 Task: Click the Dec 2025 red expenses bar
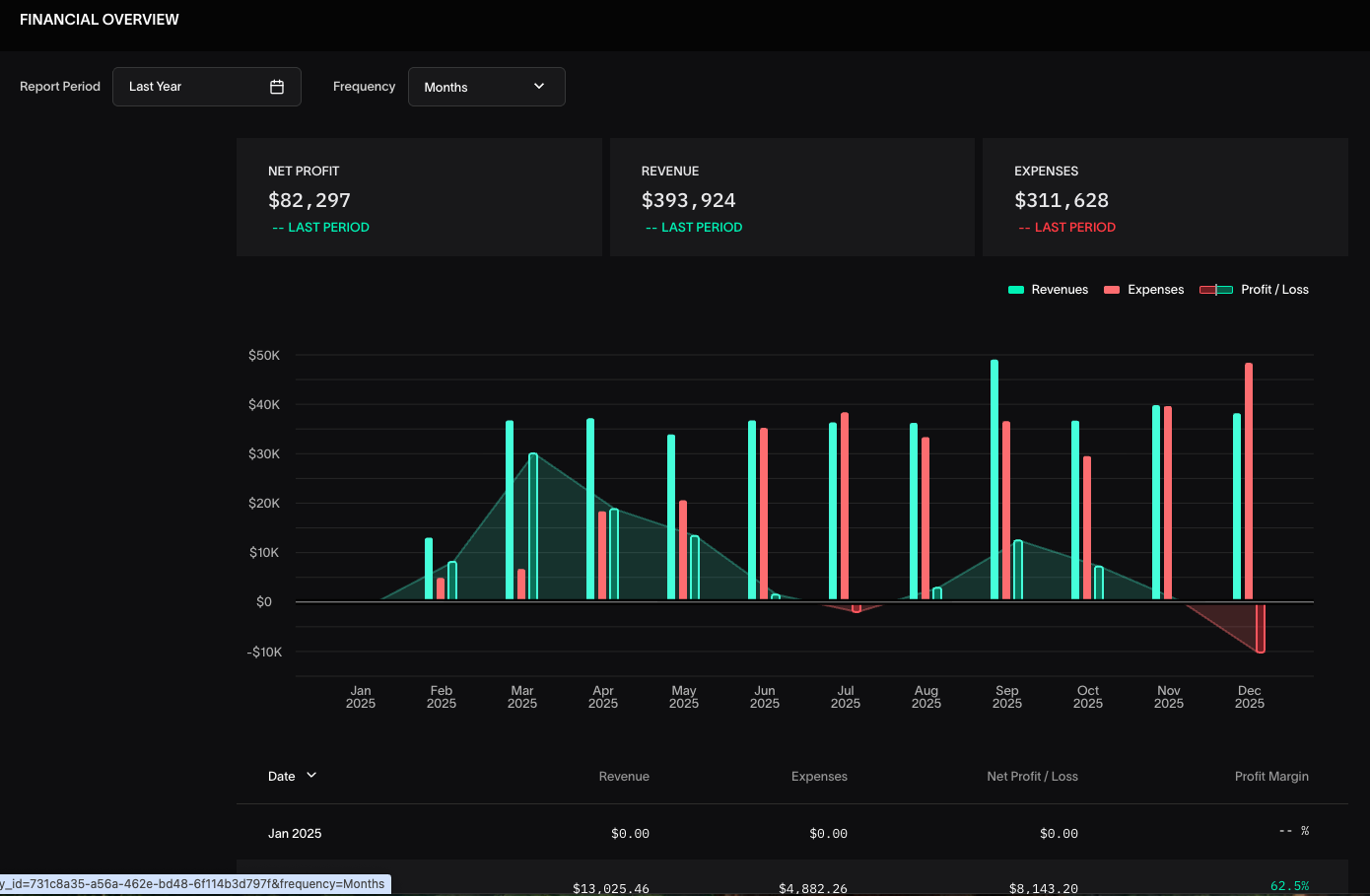1249,481
